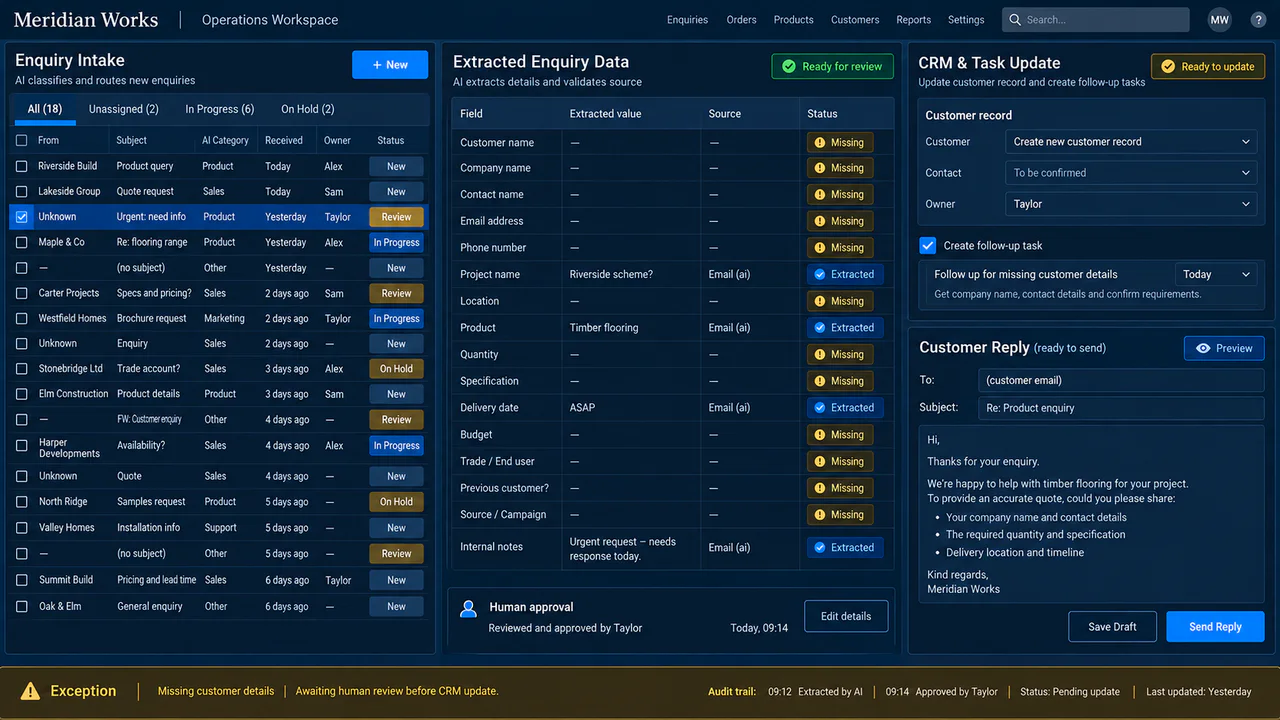Viewport: 1280px width, 720px height.
Task: Uncheck the Create follow-up task checkbox
Action: (x=927, y=245)
